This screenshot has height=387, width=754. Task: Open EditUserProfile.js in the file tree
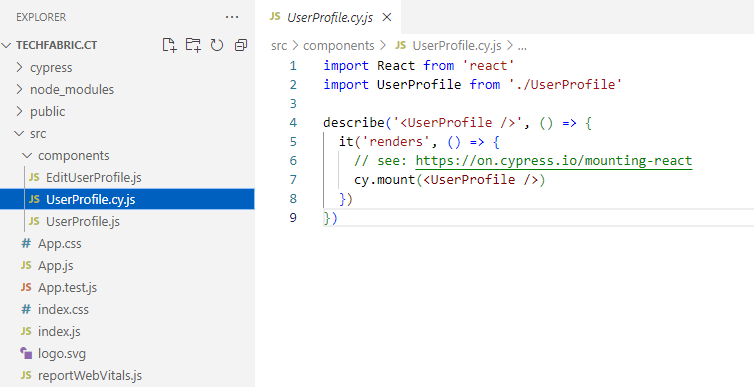pyautogui.click(x=127, y=177)
